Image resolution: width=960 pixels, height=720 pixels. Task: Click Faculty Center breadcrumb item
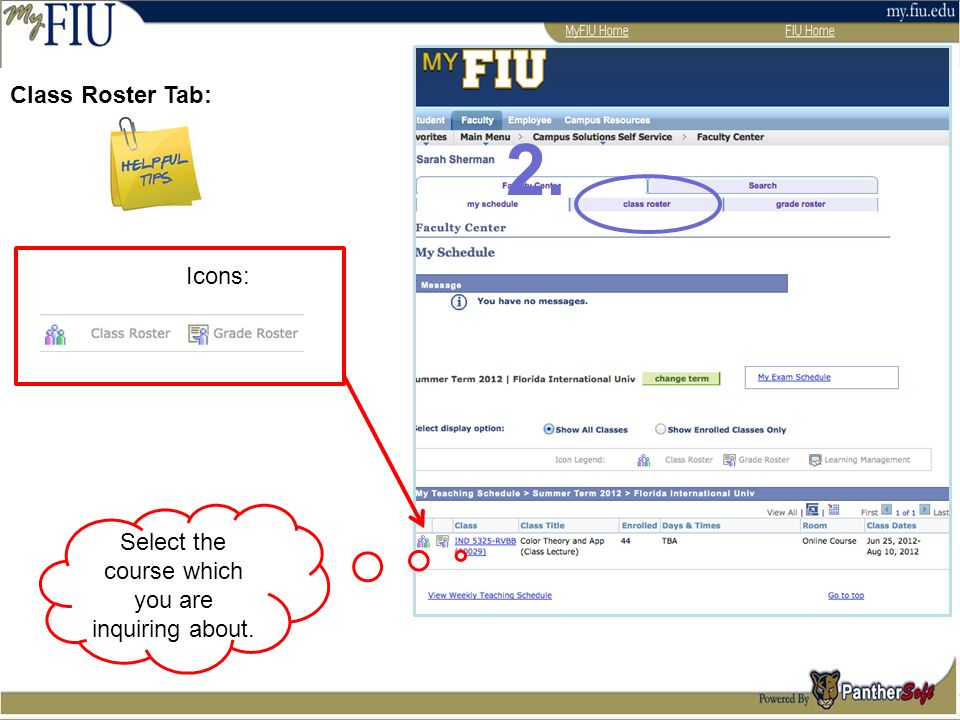pos(730,138)
